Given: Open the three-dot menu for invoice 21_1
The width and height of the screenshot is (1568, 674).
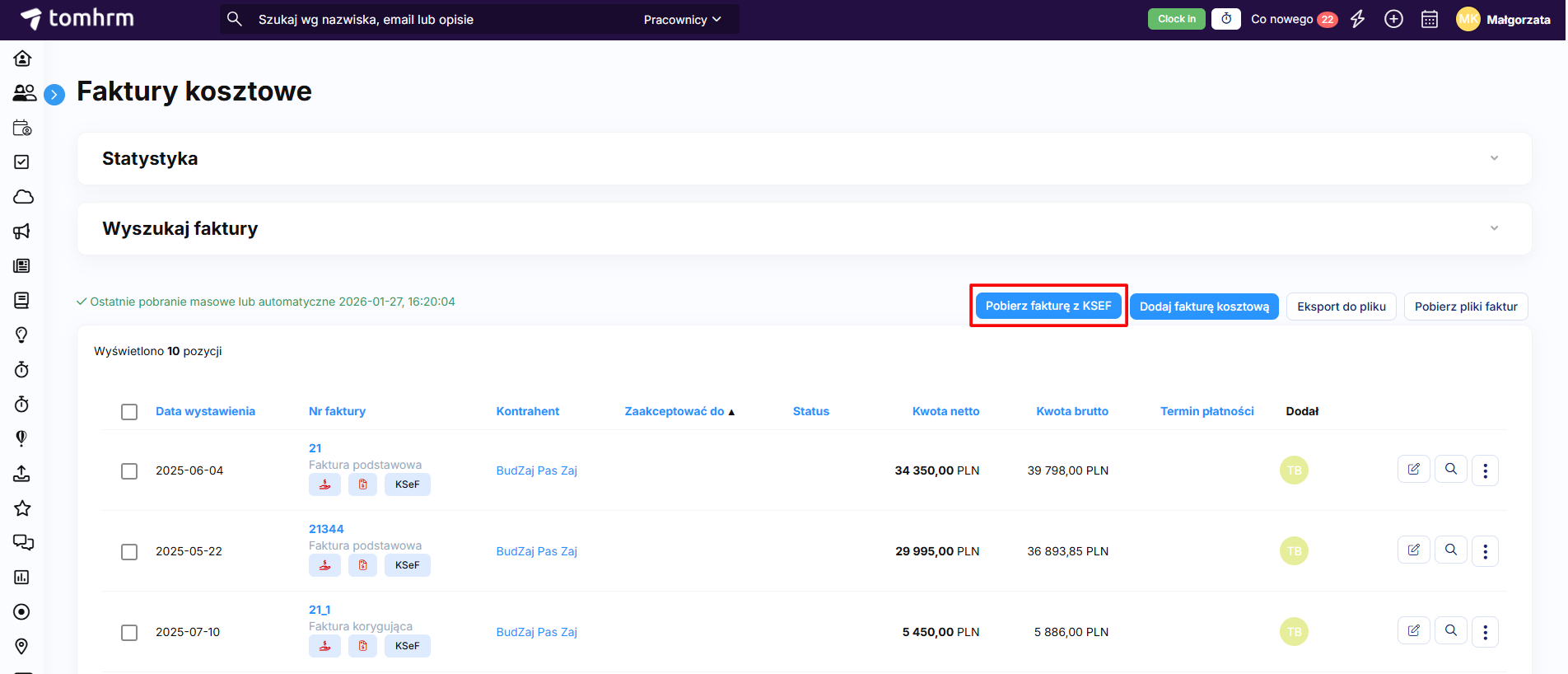Looking at the screenshot, I should click(1485, 632).
